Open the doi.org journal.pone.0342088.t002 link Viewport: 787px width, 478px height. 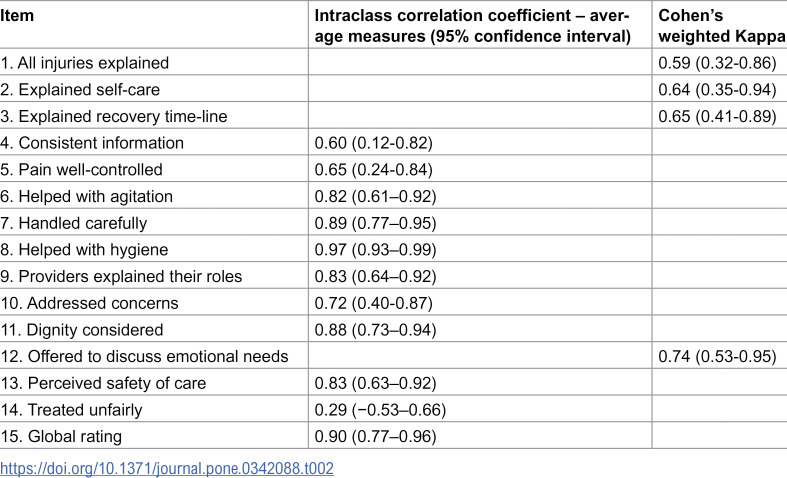(167, 468)
